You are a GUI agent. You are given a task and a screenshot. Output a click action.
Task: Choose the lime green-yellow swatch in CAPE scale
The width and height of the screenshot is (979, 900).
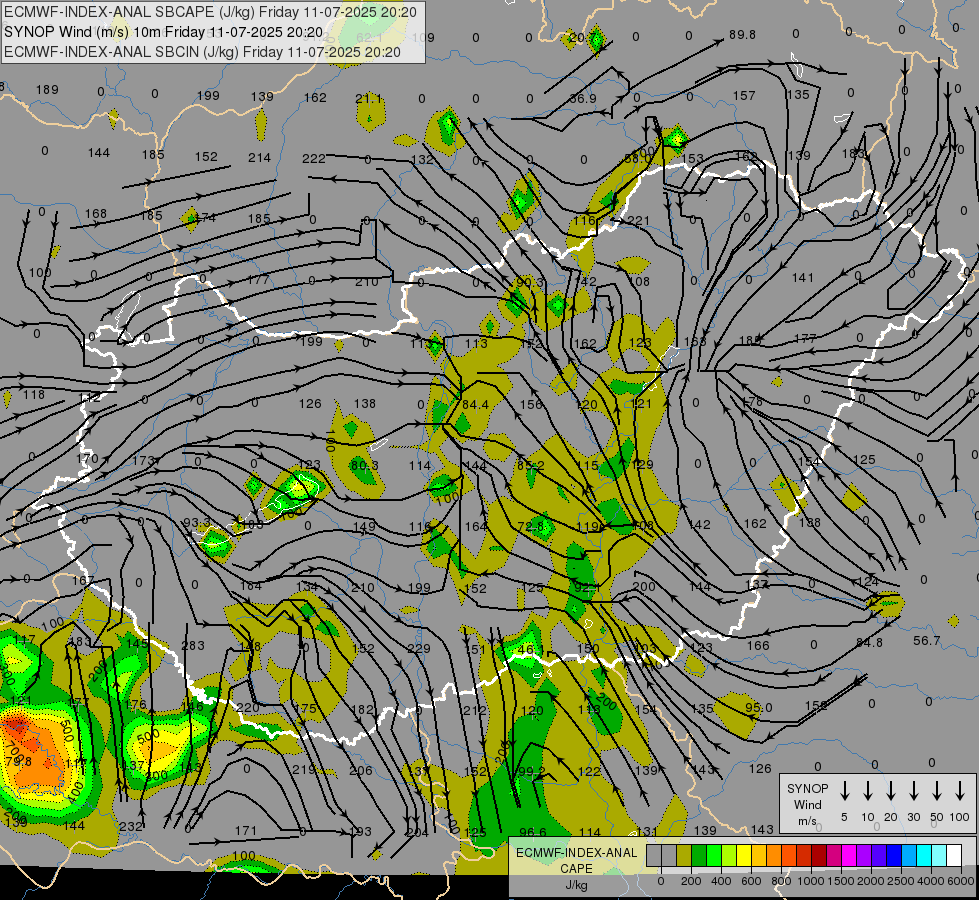tap(729, 856)
